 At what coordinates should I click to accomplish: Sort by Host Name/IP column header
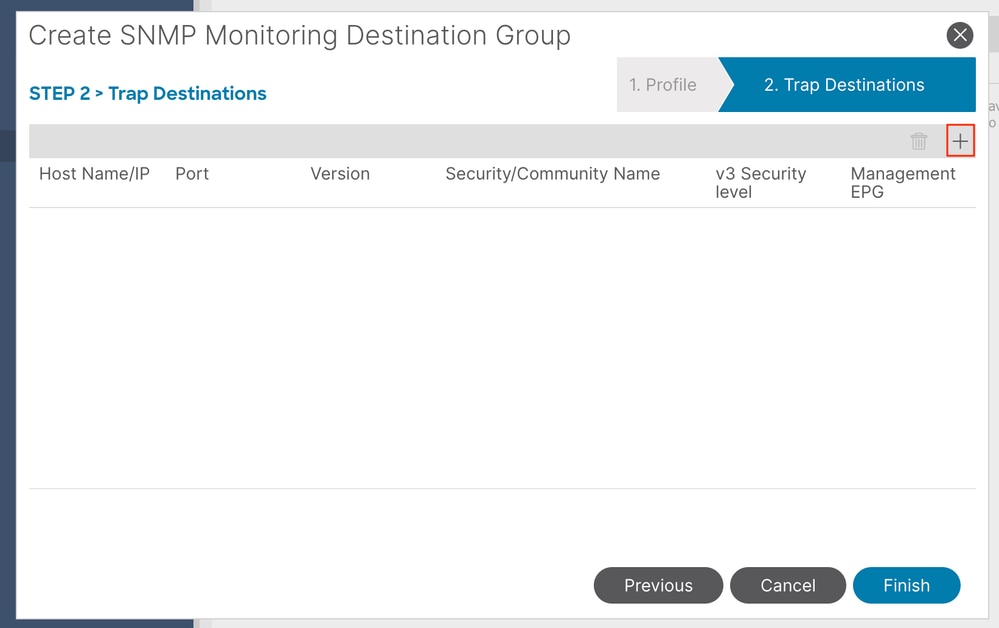94,174
